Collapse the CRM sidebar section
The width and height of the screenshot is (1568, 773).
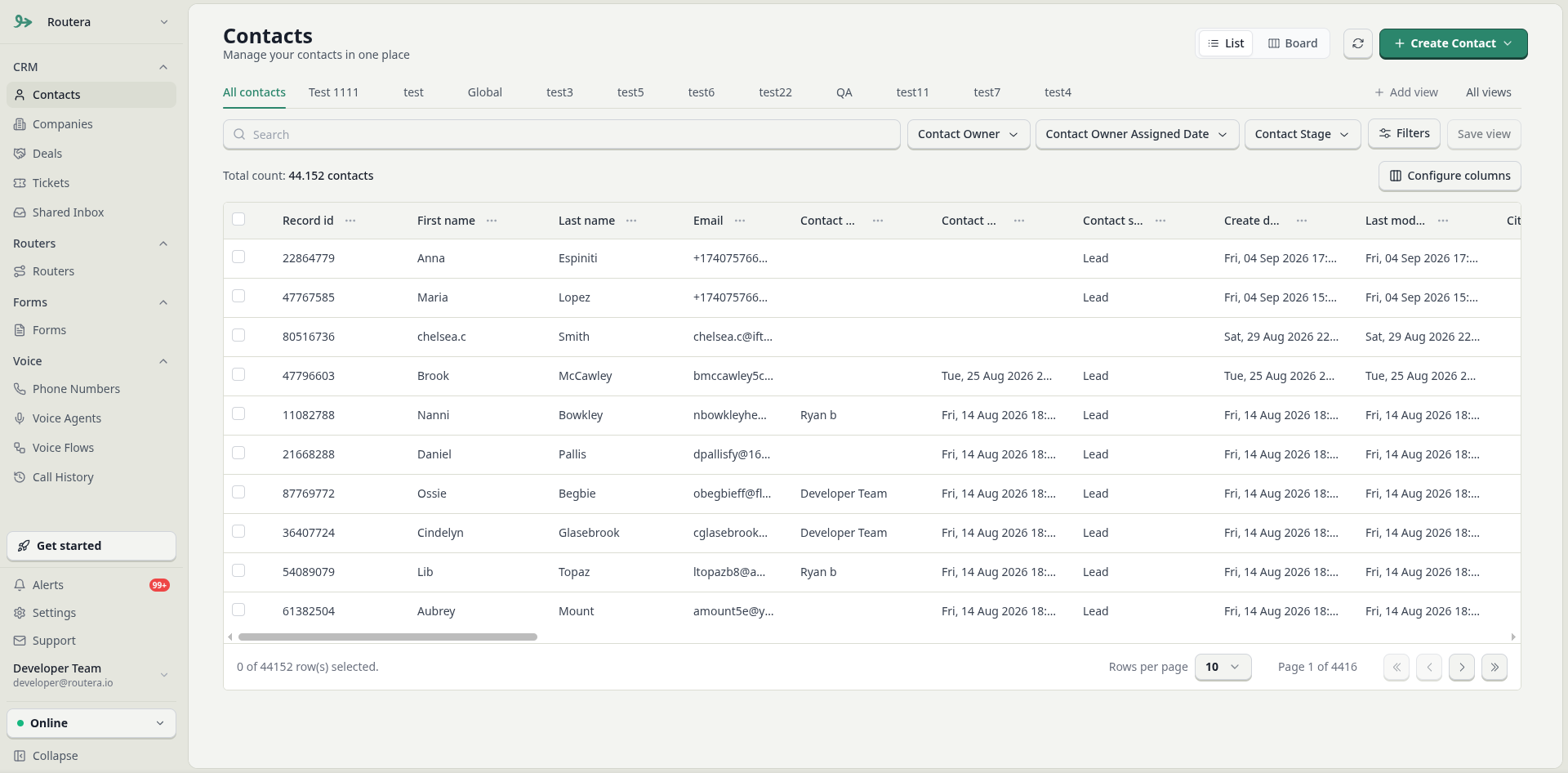pos(163,67)
